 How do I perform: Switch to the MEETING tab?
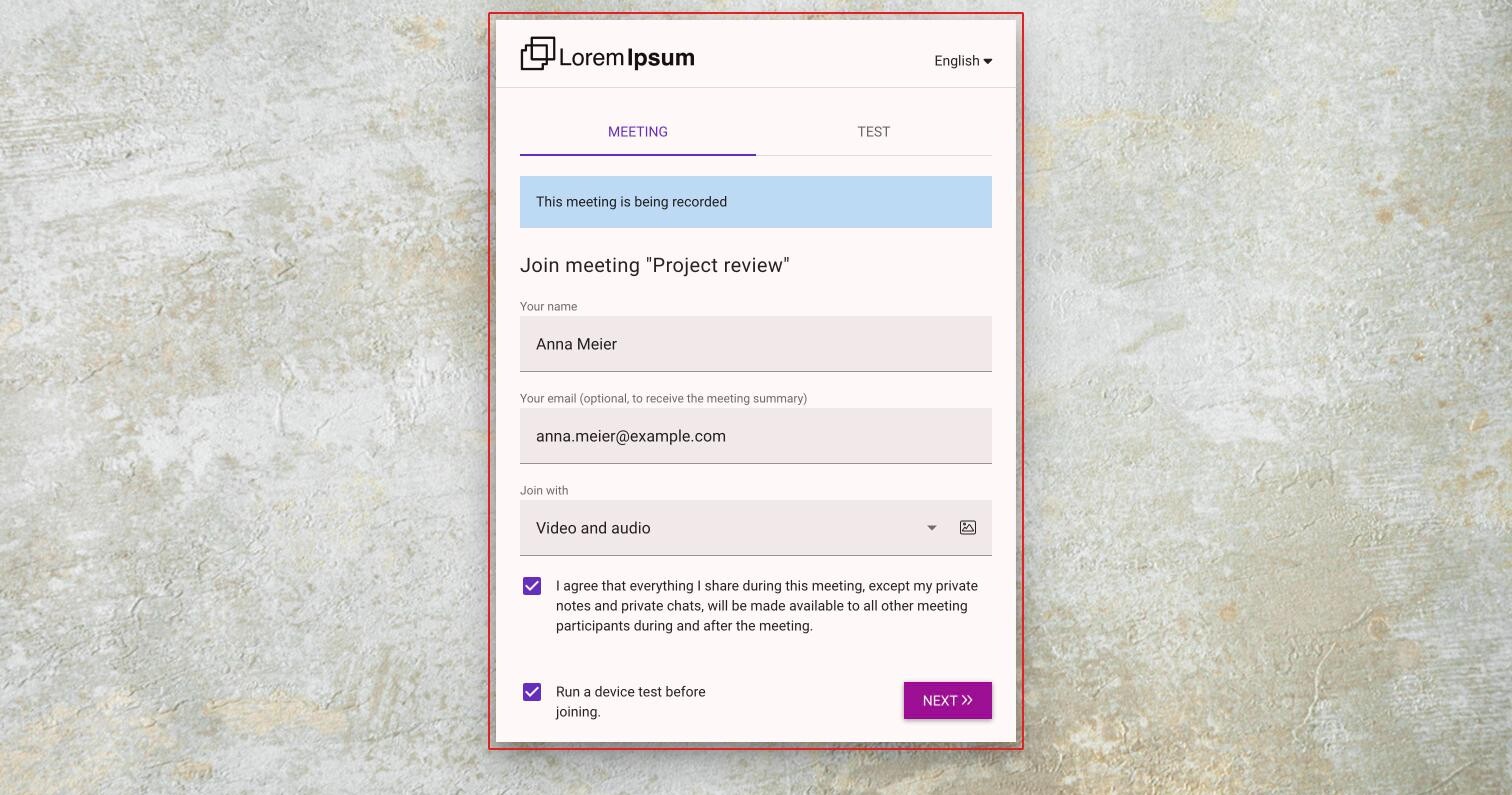click(x=638, y=132)
